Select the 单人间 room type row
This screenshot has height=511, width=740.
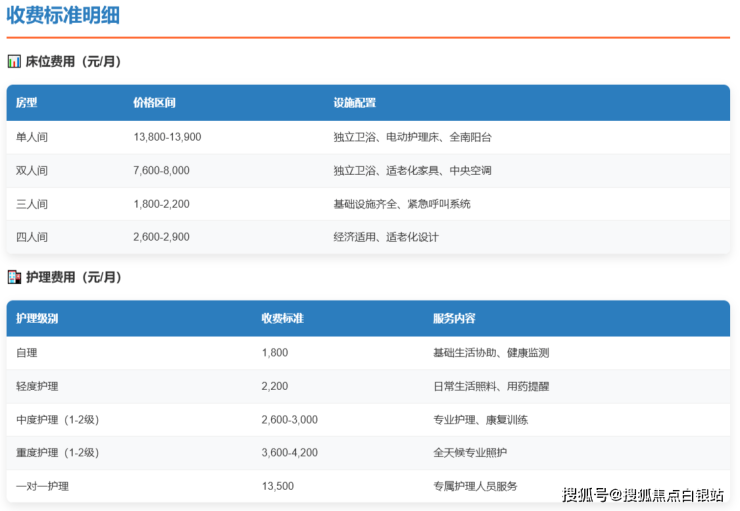coord(32,137)
